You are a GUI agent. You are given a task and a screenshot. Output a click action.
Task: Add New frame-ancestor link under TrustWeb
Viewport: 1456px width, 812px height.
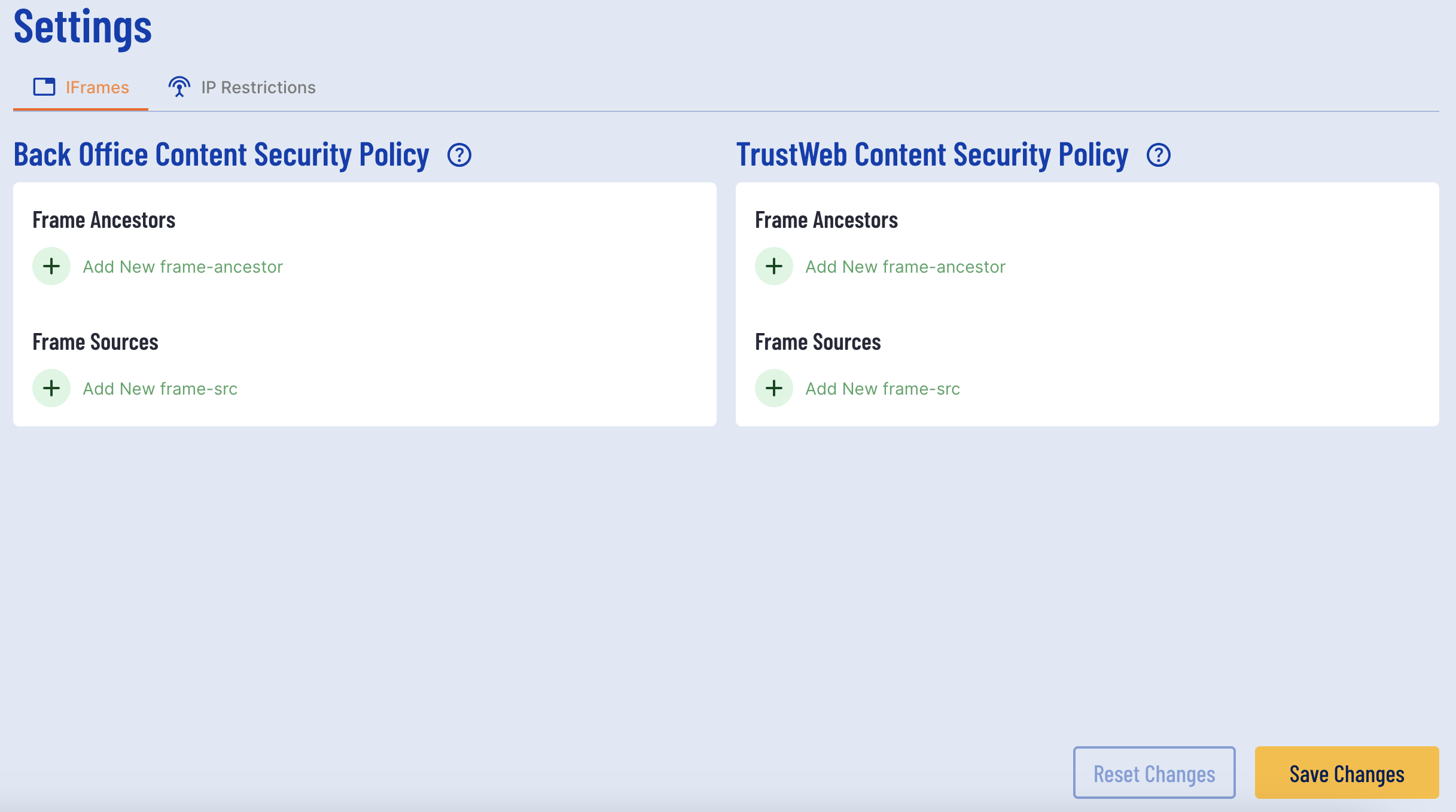tap(906, 267)
